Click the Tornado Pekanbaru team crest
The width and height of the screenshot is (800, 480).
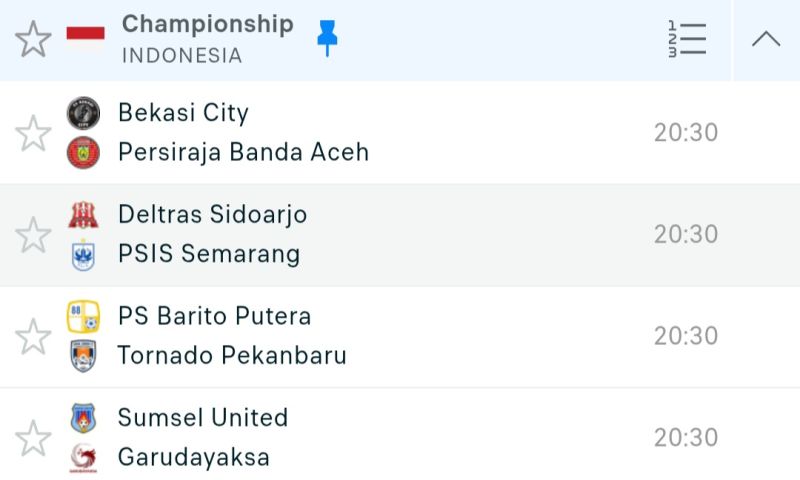[83, 357]
